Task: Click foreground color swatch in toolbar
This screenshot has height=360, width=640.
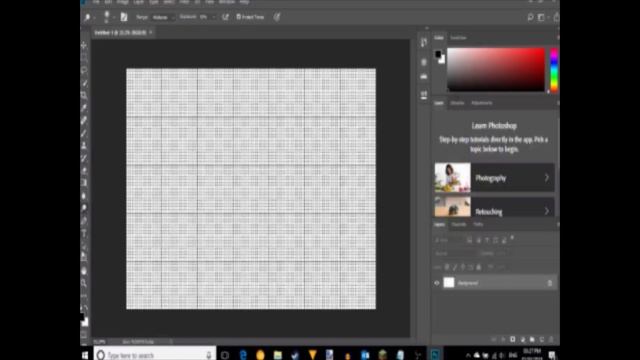Action: coord(82,317)
